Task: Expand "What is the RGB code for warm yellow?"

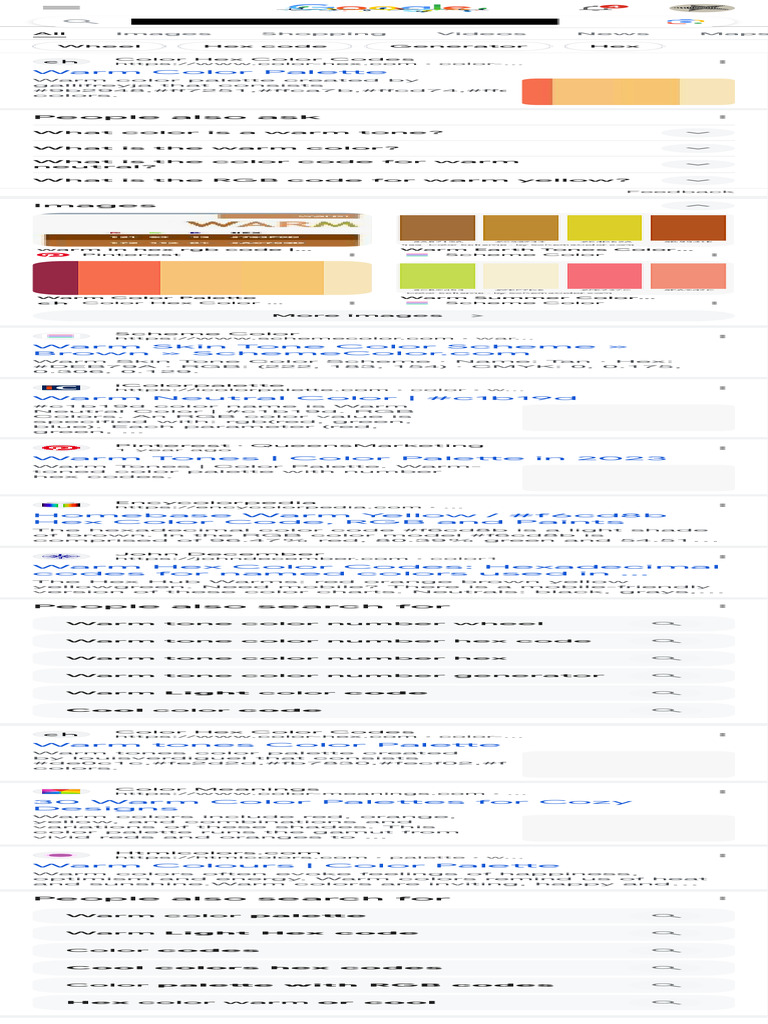Action: coord(697,181)
